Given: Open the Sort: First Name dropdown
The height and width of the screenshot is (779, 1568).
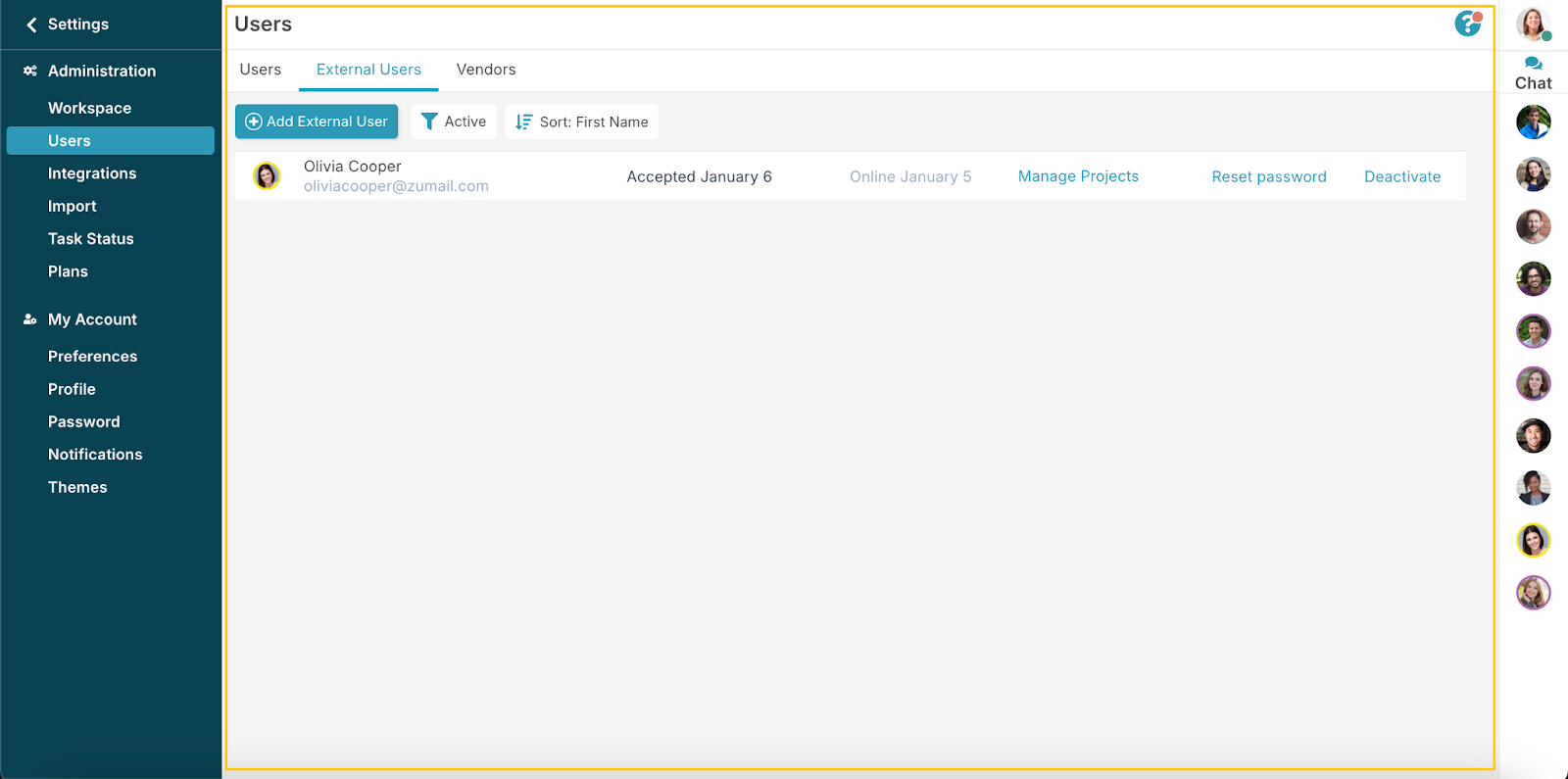Looking at the screenshot, I should coord(582,122).
